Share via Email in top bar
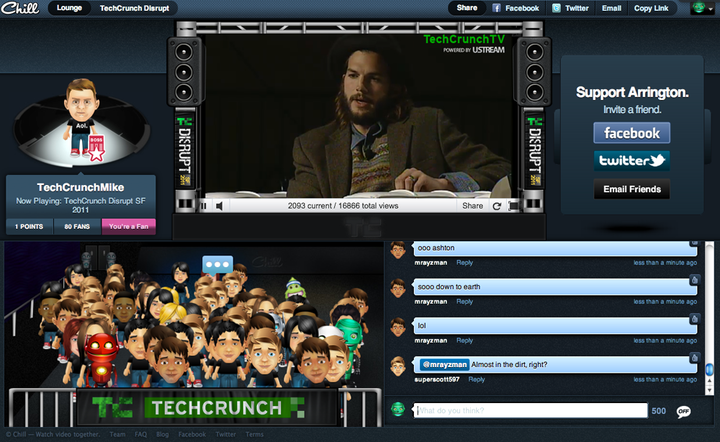720x442 pixels. click(612, 8)
